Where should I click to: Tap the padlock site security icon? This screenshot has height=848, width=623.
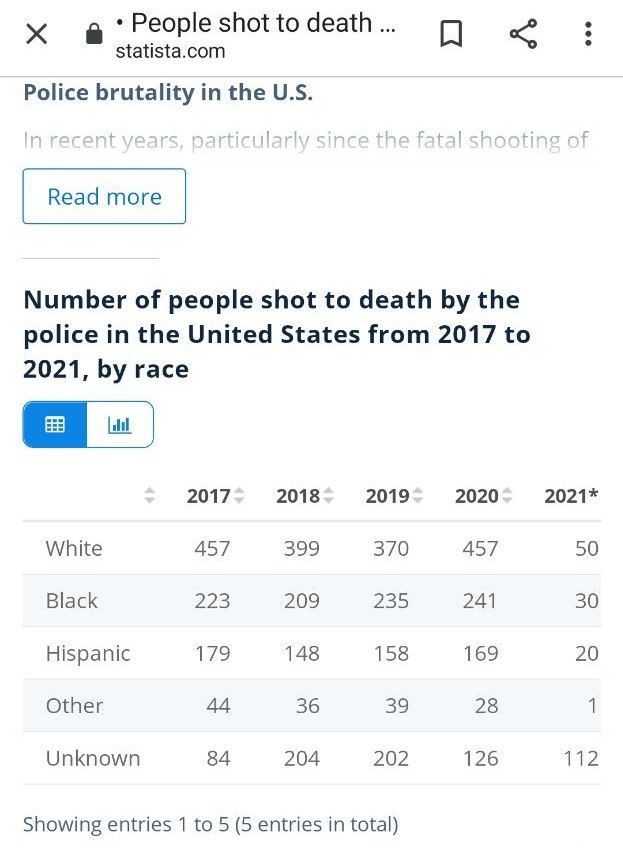pyautogui.click(x=94, y=34)
